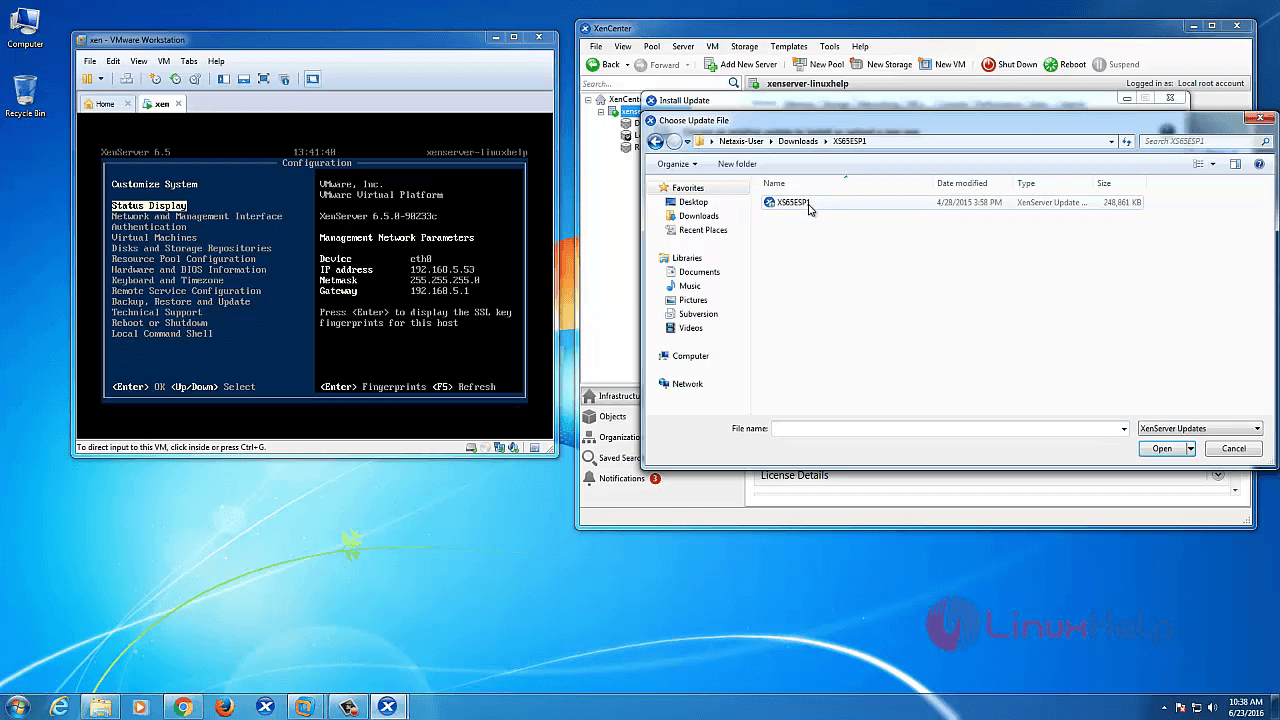Open Windows Start menu

coord(17,706)
